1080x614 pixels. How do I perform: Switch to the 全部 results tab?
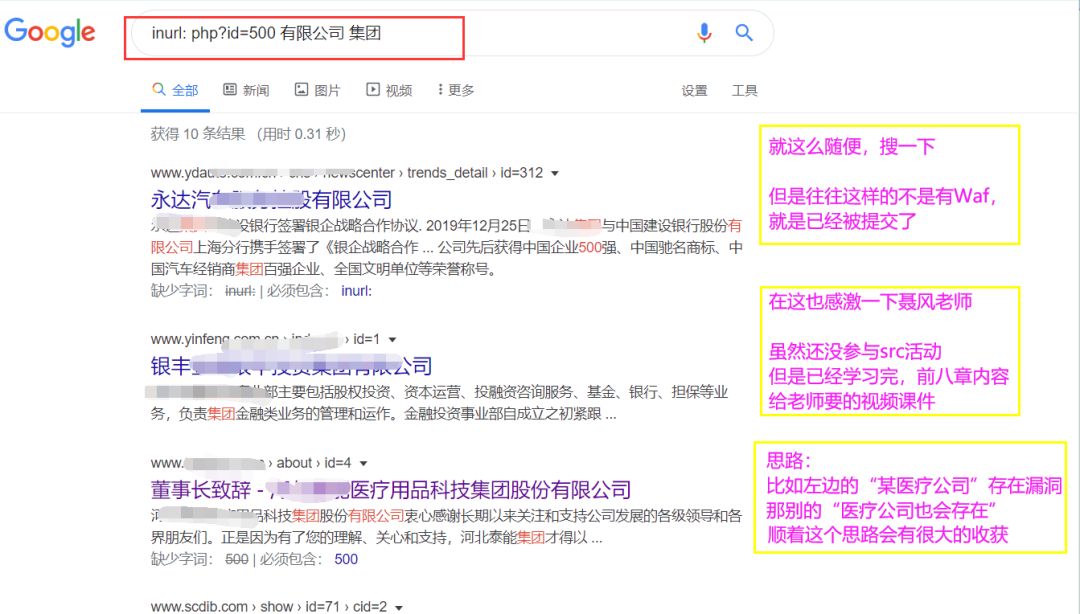click(176, 89)
